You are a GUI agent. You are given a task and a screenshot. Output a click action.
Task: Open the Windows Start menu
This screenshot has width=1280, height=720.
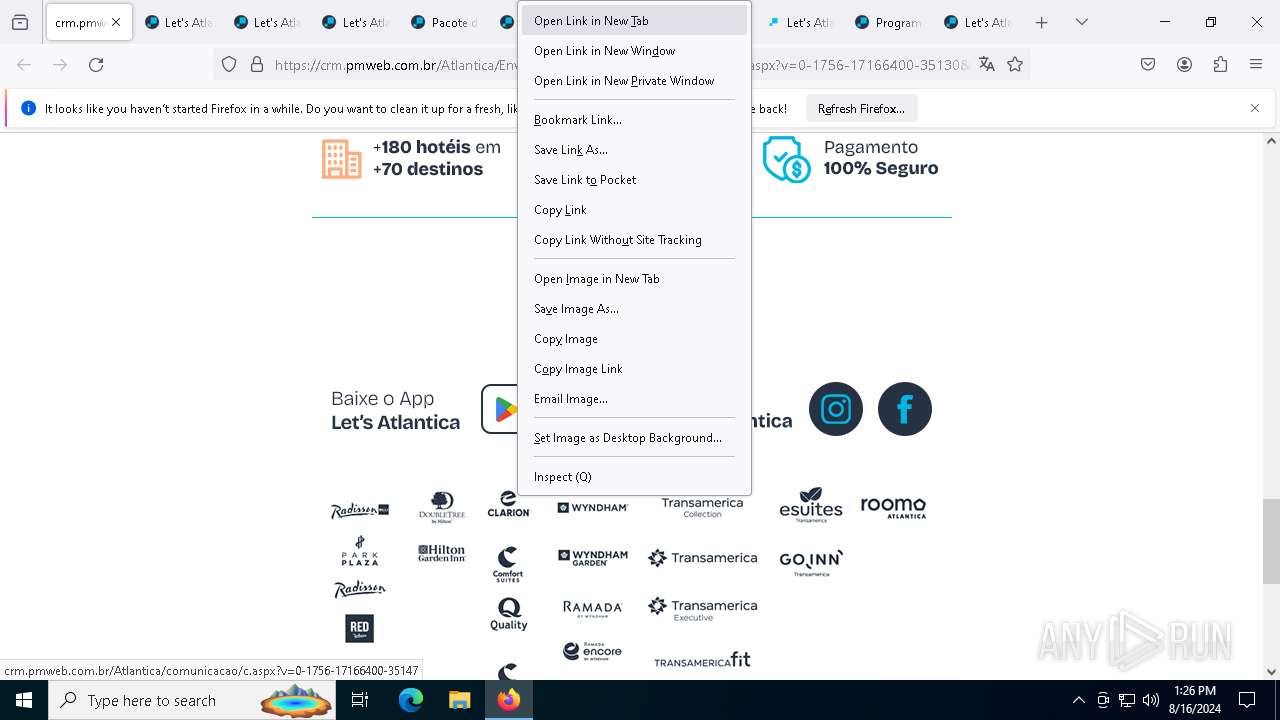pyautogui.click(x=24, y=700)
